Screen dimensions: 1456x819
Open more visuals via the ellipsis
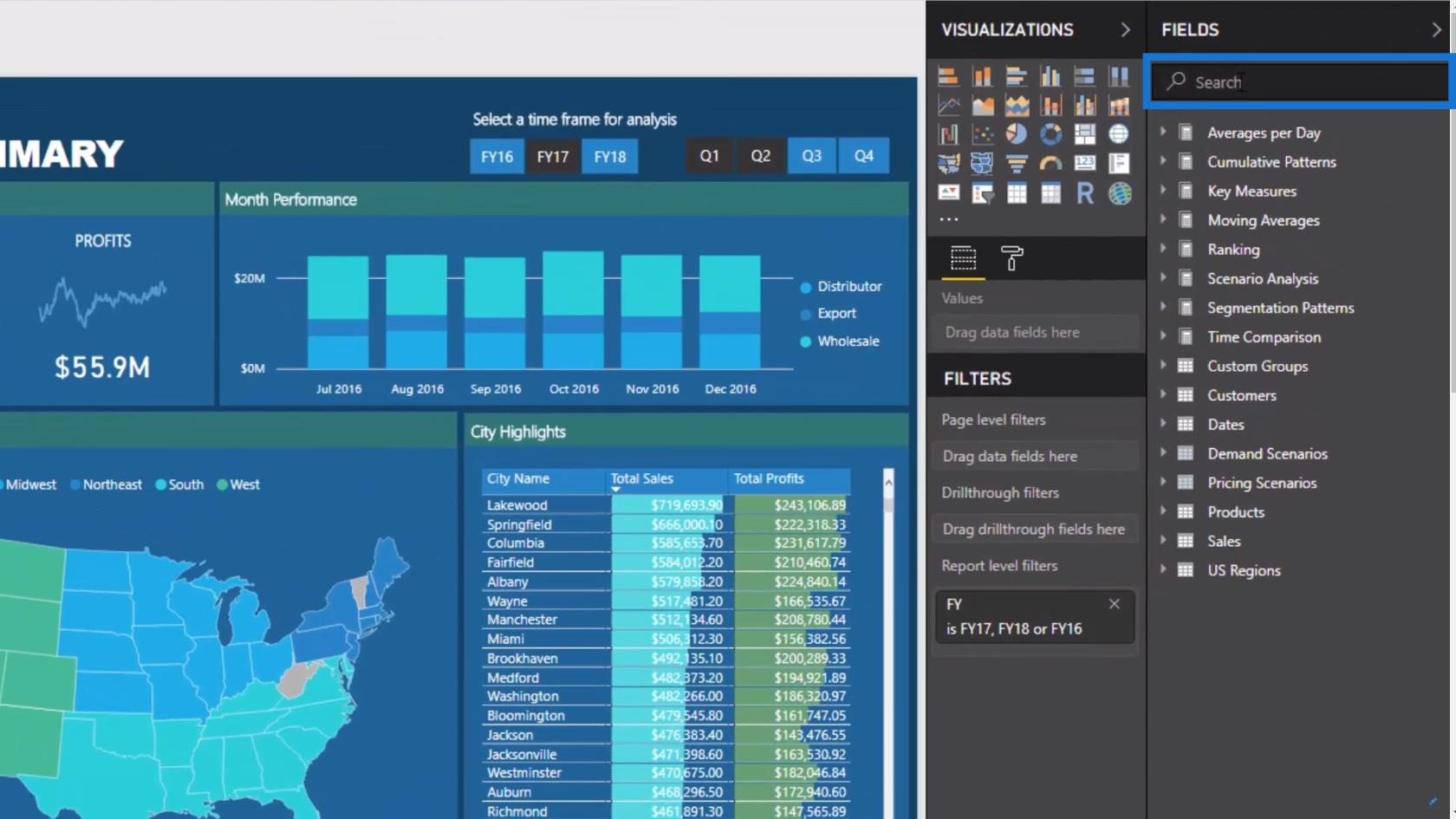coord(949,219)
